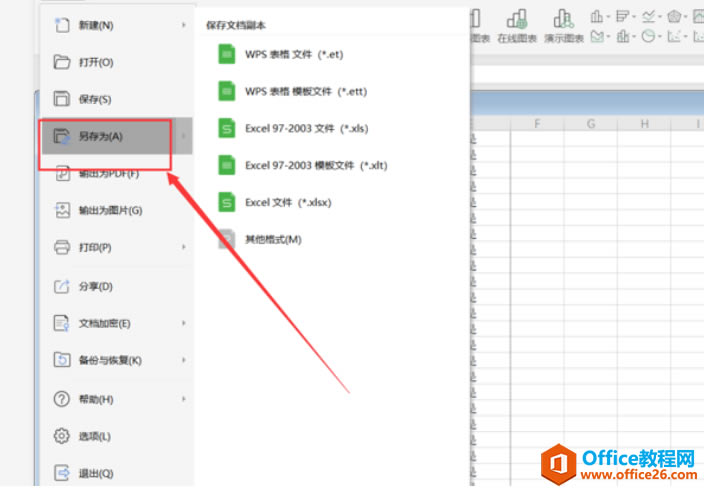
Task: Expand the 打印(P) submenu arrow
Action: [x=184, y=247]
